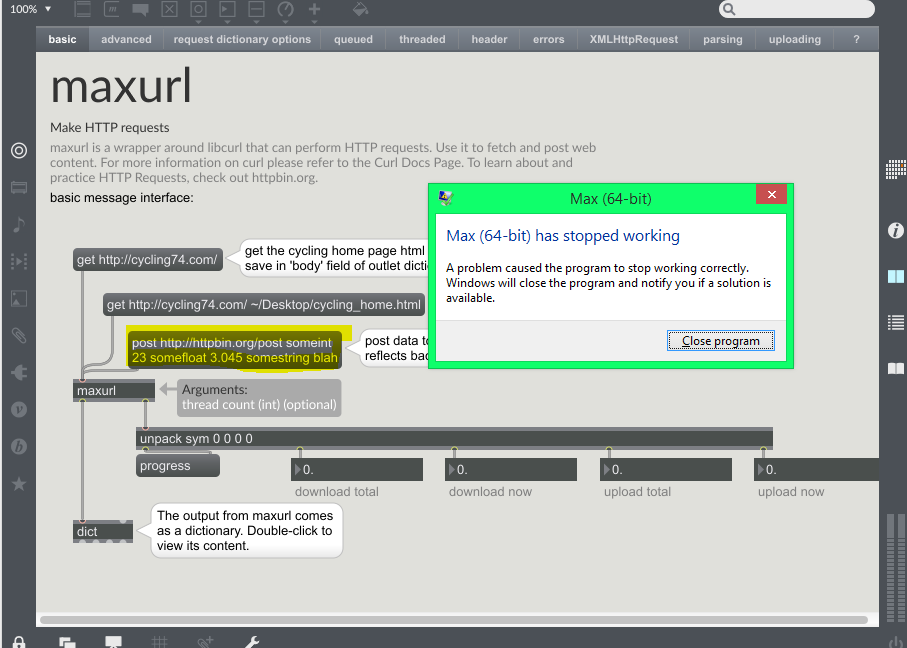907x648 pixels.
Task: Toggle the audio power button at bottom right
Action: [x=895, y=641]
